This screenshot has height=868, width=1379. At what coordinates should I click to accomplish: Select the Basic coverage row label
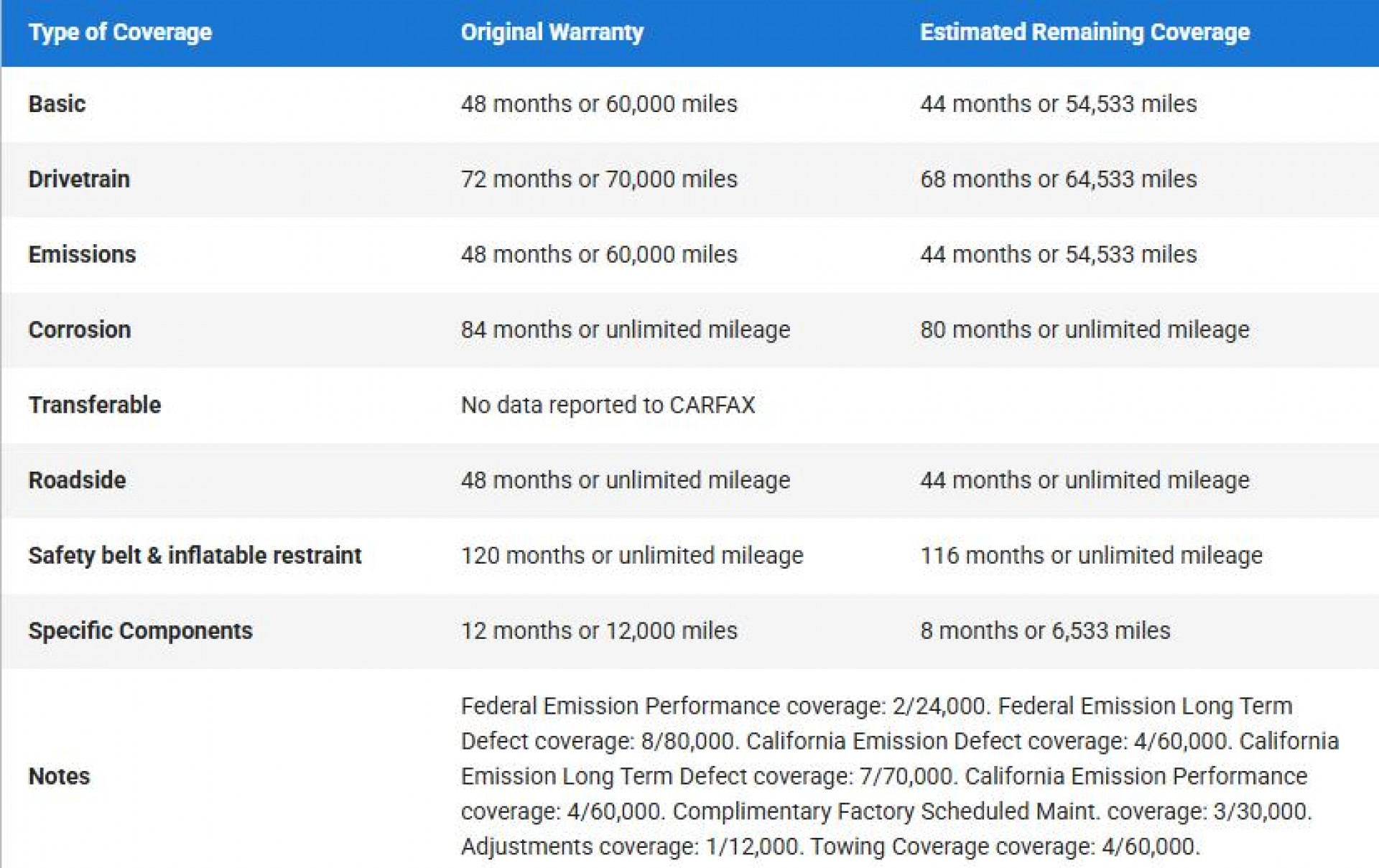[x=57, y=104]
